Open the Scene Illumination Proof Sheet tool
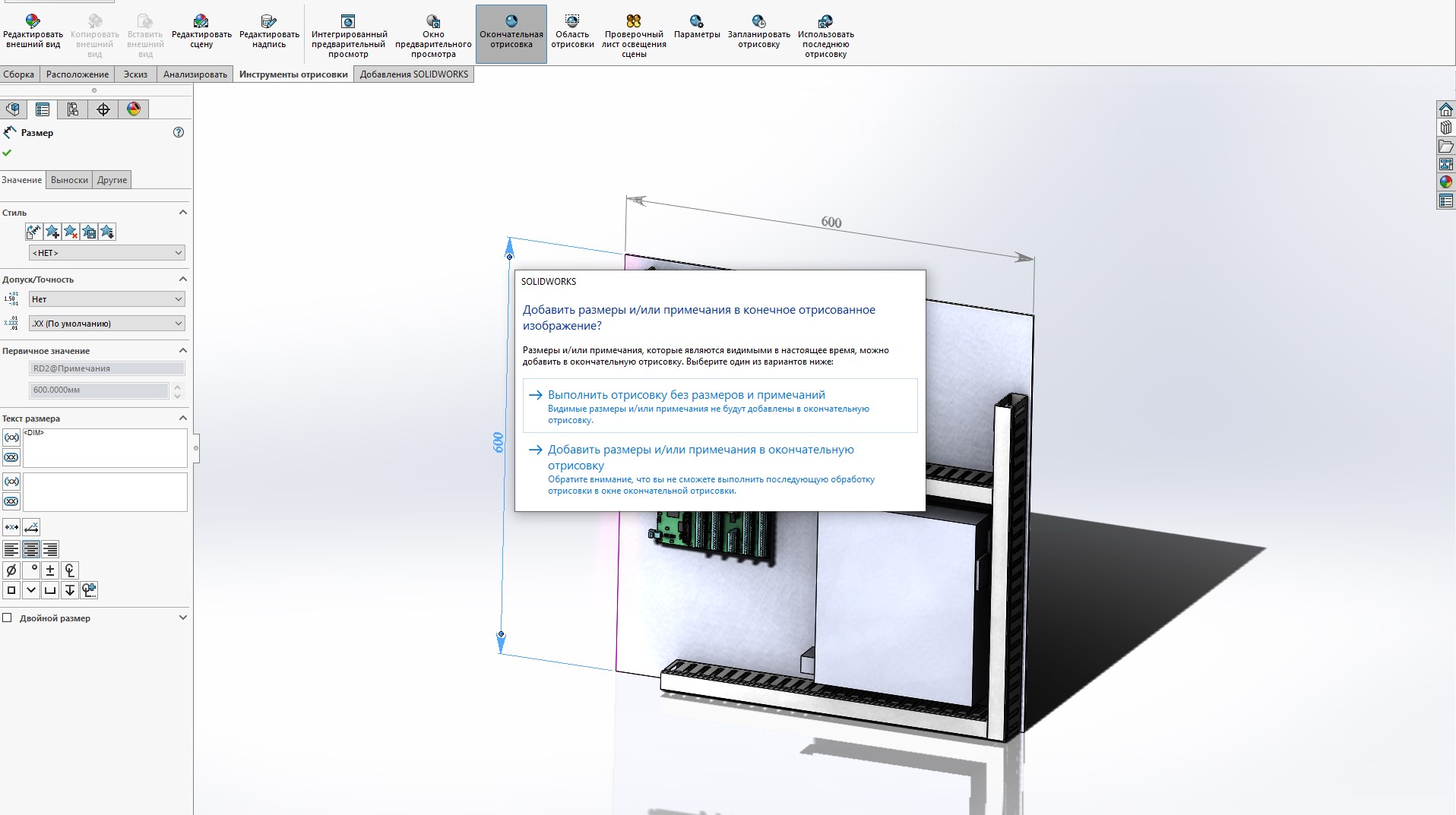 click(x=634, y=36)
